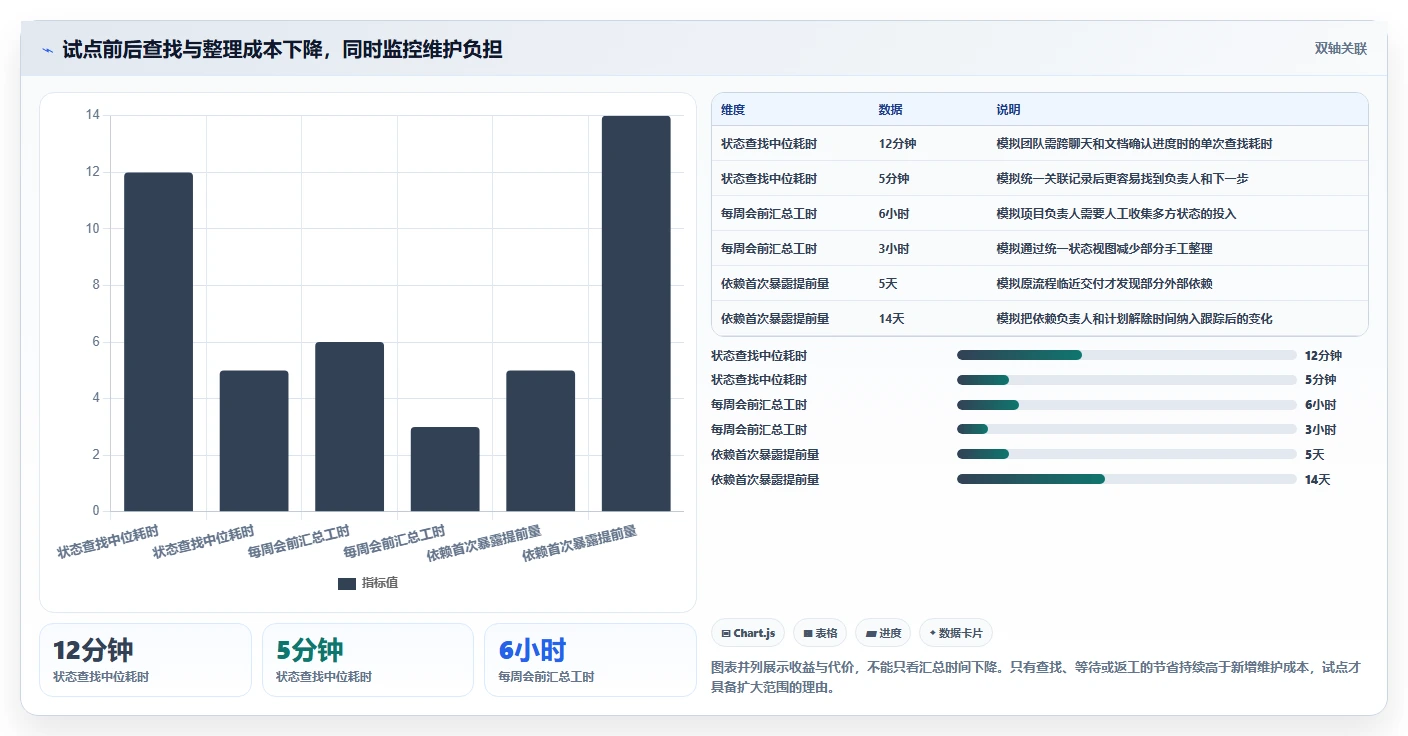
Task: Click table cell 模拟原流程临近交付才发现部分外部依赖
Action: (1104, 284)
